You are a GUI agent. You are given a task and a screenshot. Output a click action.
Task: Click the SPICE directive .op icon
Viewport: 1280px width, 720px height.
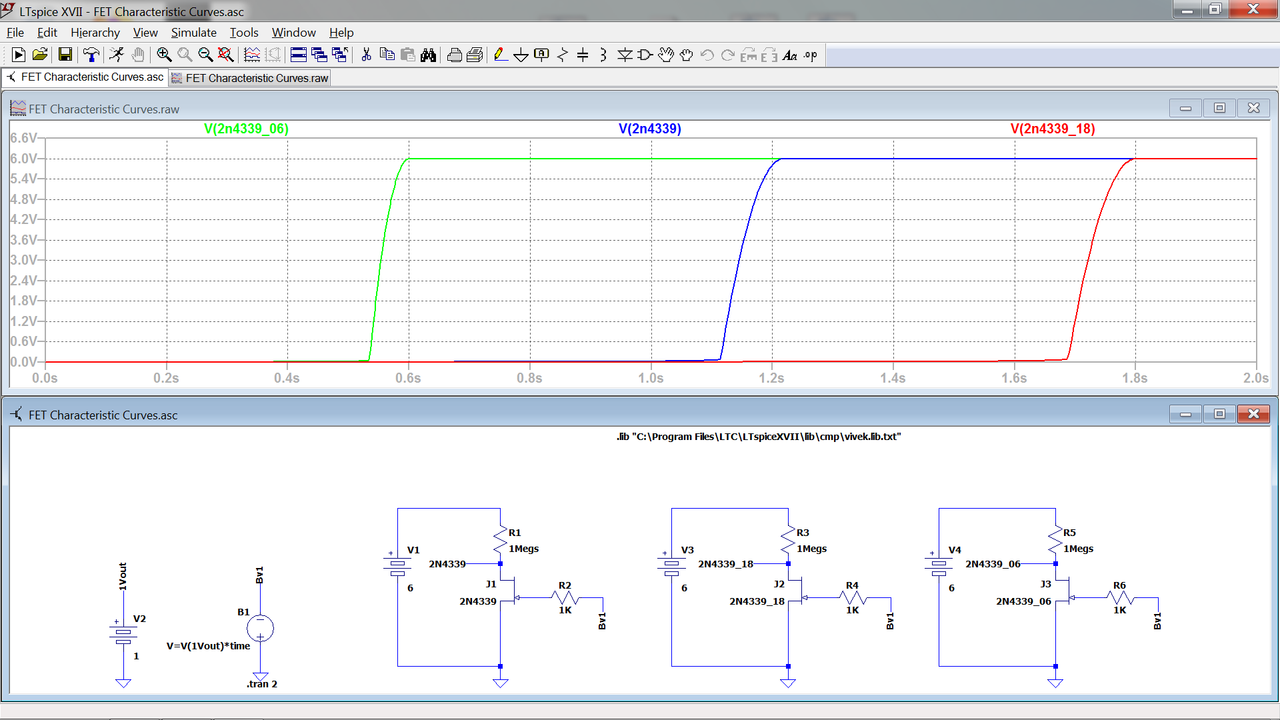click(x=810, y=55)
